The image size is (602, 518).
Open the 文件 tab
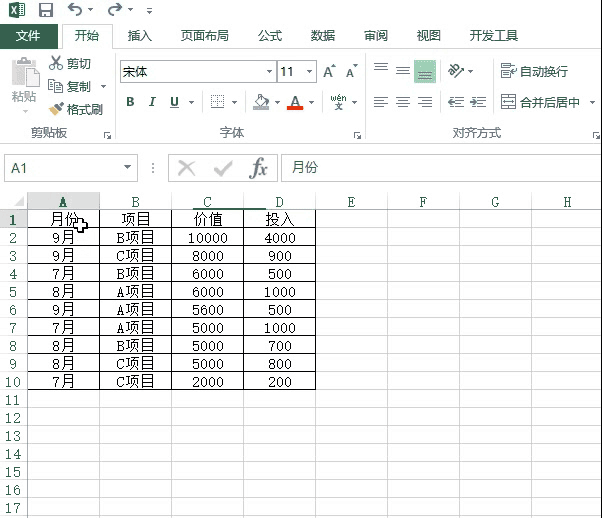coord(28,36)
